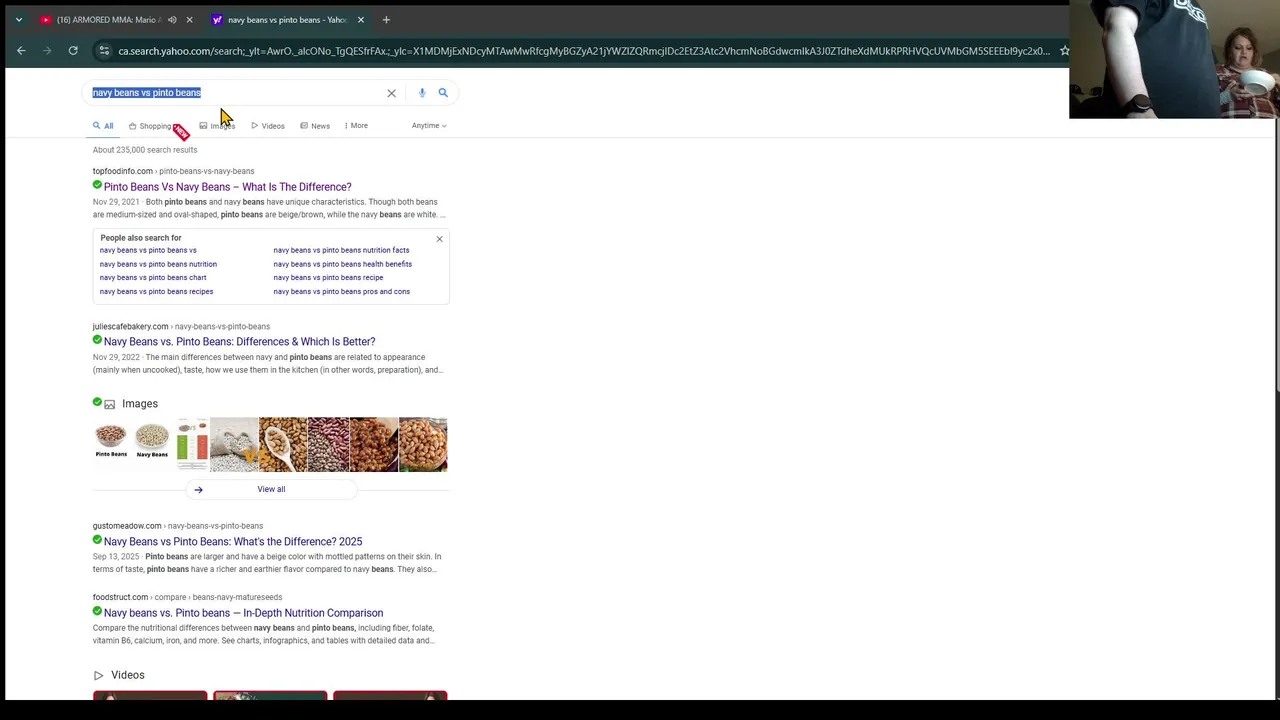Reload the current page
Image resolution: width=1280 pixels, height=720 pixels.
click(73, 51)
